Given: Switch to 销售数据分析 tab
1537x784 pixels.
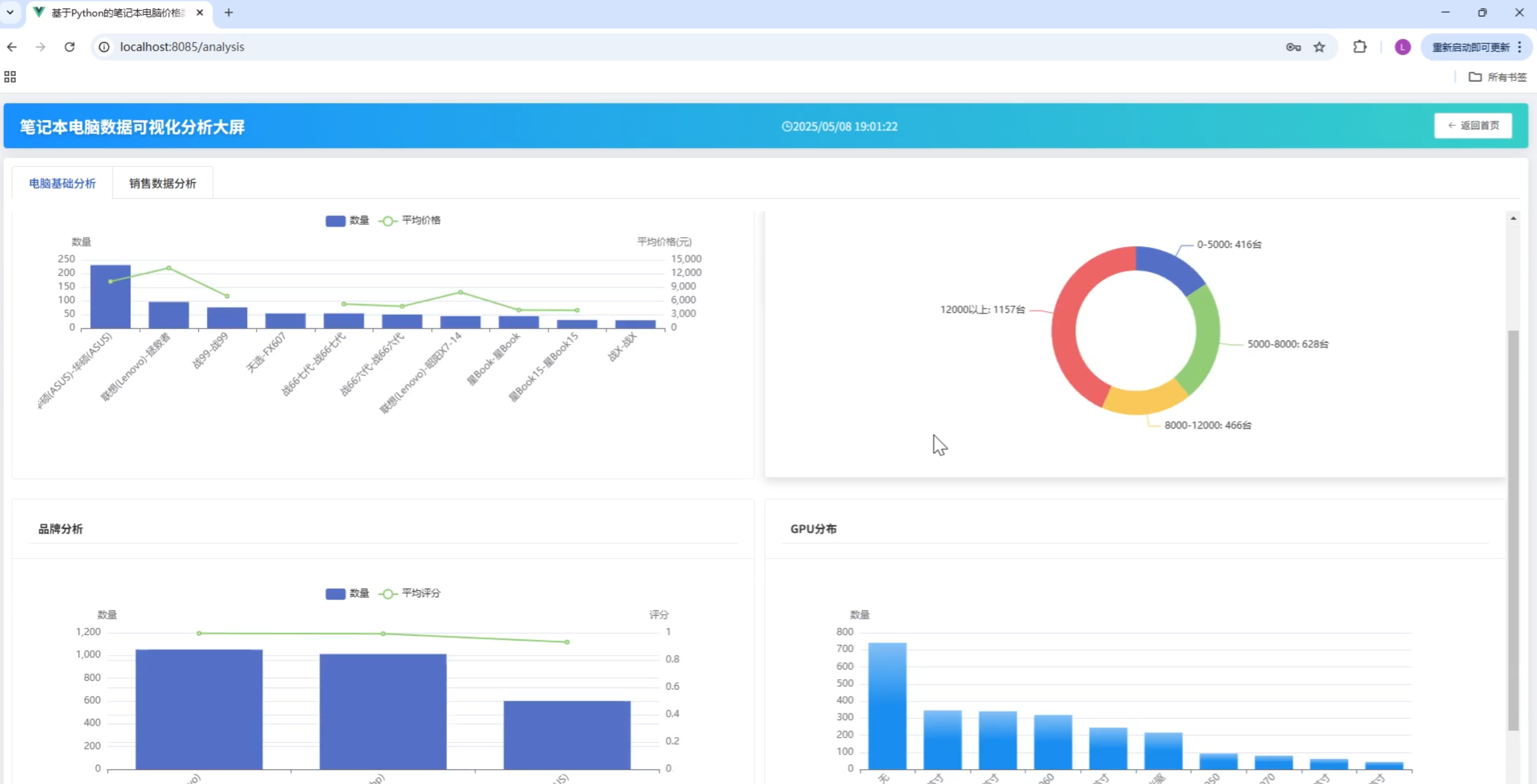Looking at the screenshot, I should coord(162,183).
